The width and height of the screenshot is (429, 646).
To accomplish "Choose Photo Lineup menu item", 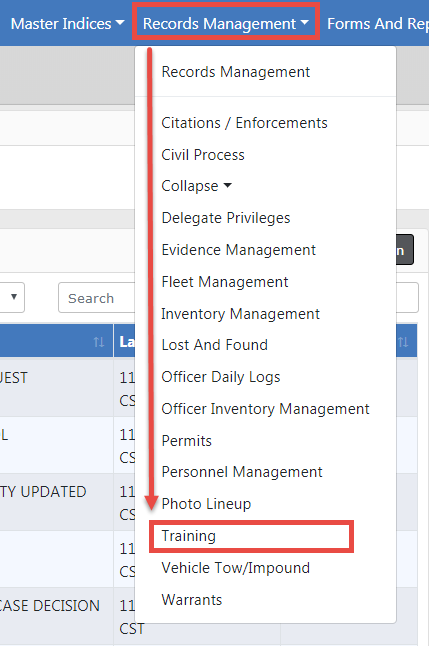I will [206, 504].
